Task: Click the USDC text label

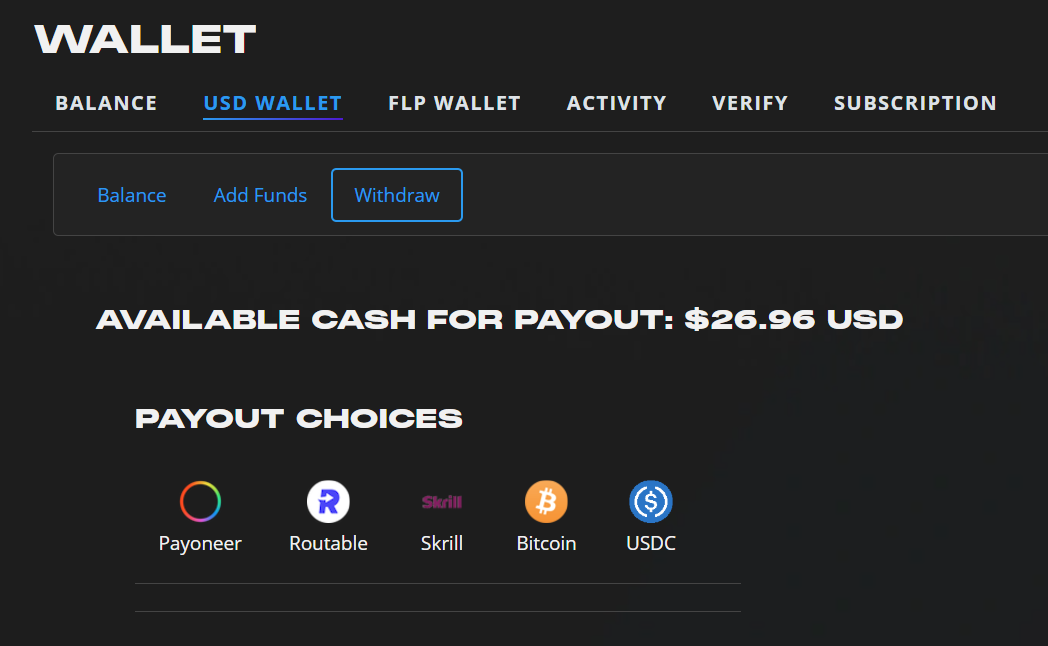Action: [651, 543]
